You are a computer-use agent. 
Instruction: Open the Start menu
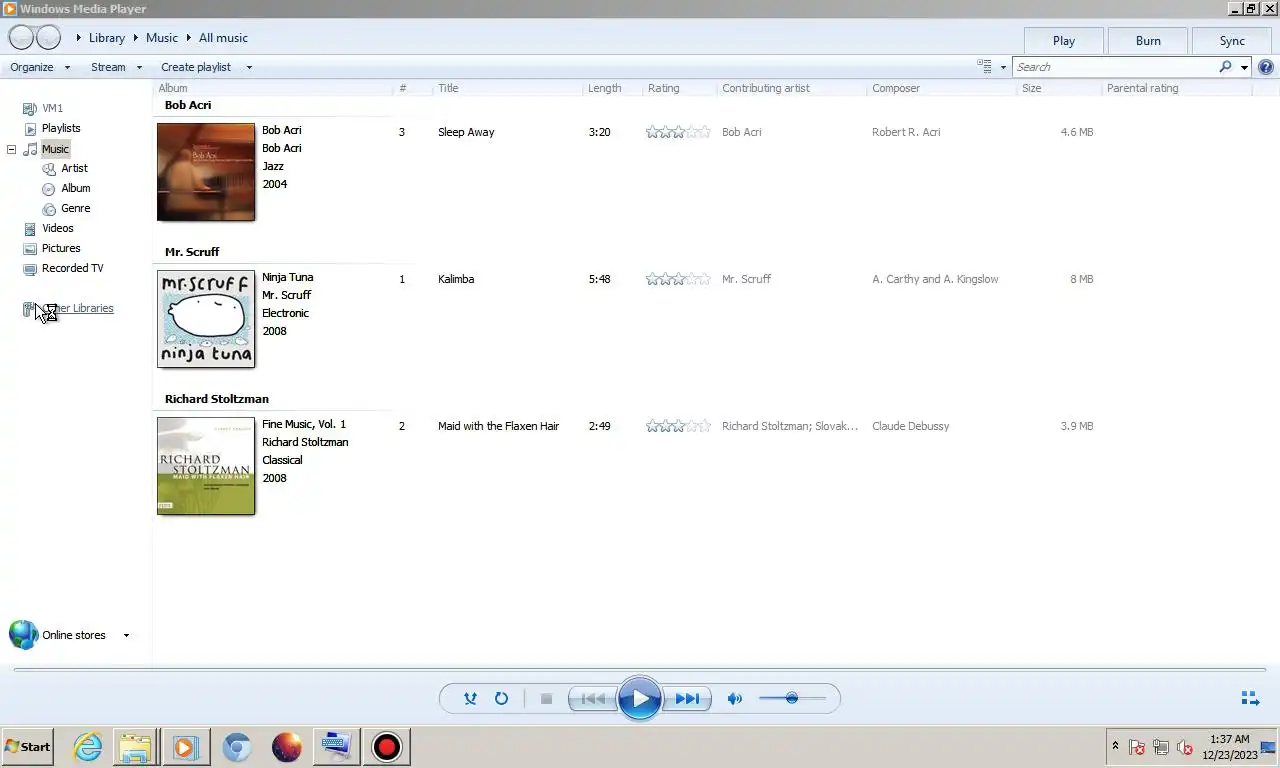(x=27, y=747)
